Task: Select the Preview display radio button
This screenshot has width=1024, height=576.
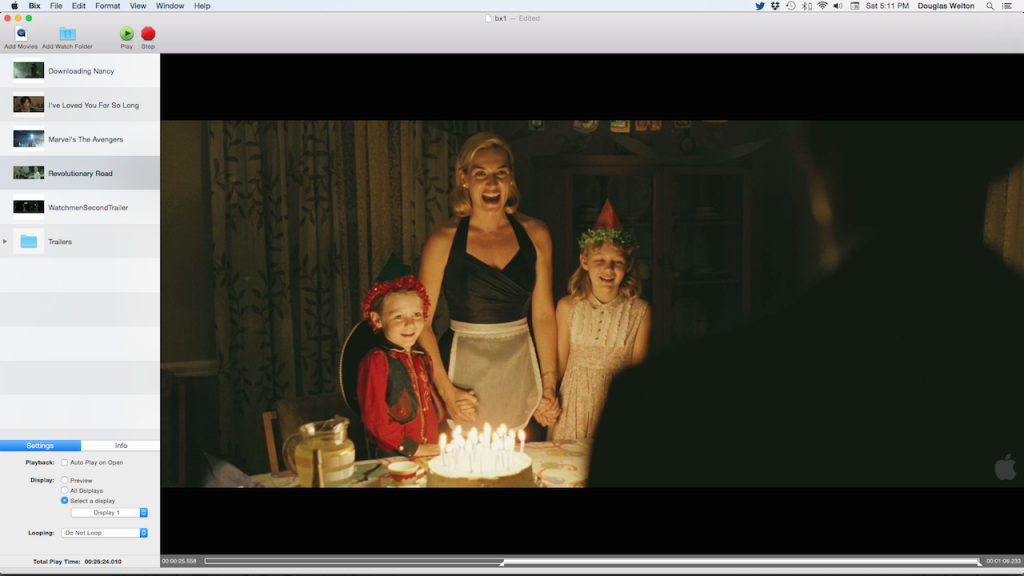Action: (62, 480)
